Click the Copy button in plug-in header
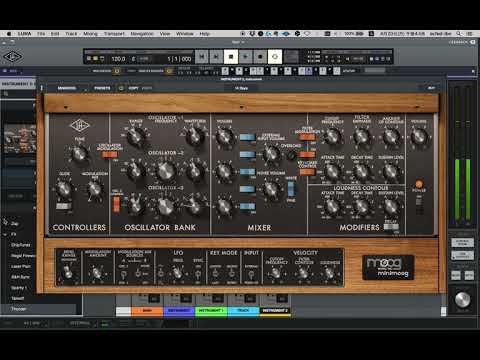 click(133, 88)
